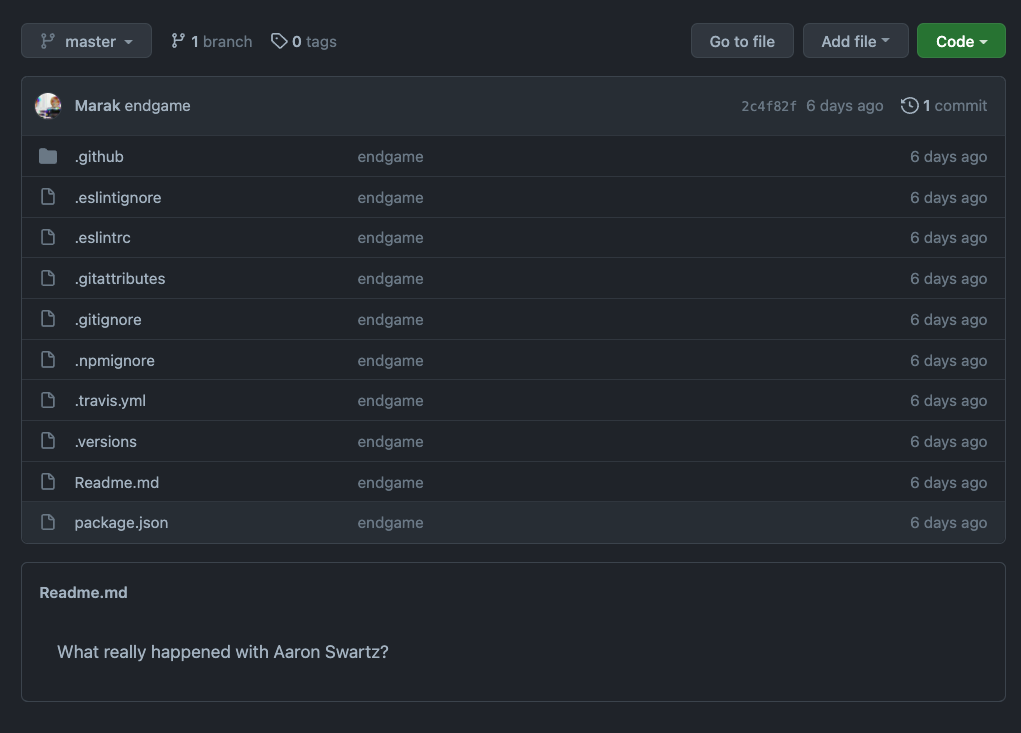
Task: Open the green Code dropdown
Action: [959, 41]
